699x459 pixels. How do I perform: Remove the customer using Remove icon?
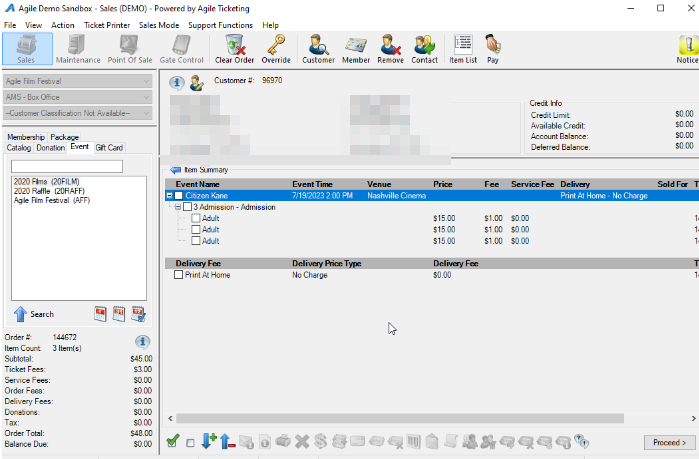391,49
